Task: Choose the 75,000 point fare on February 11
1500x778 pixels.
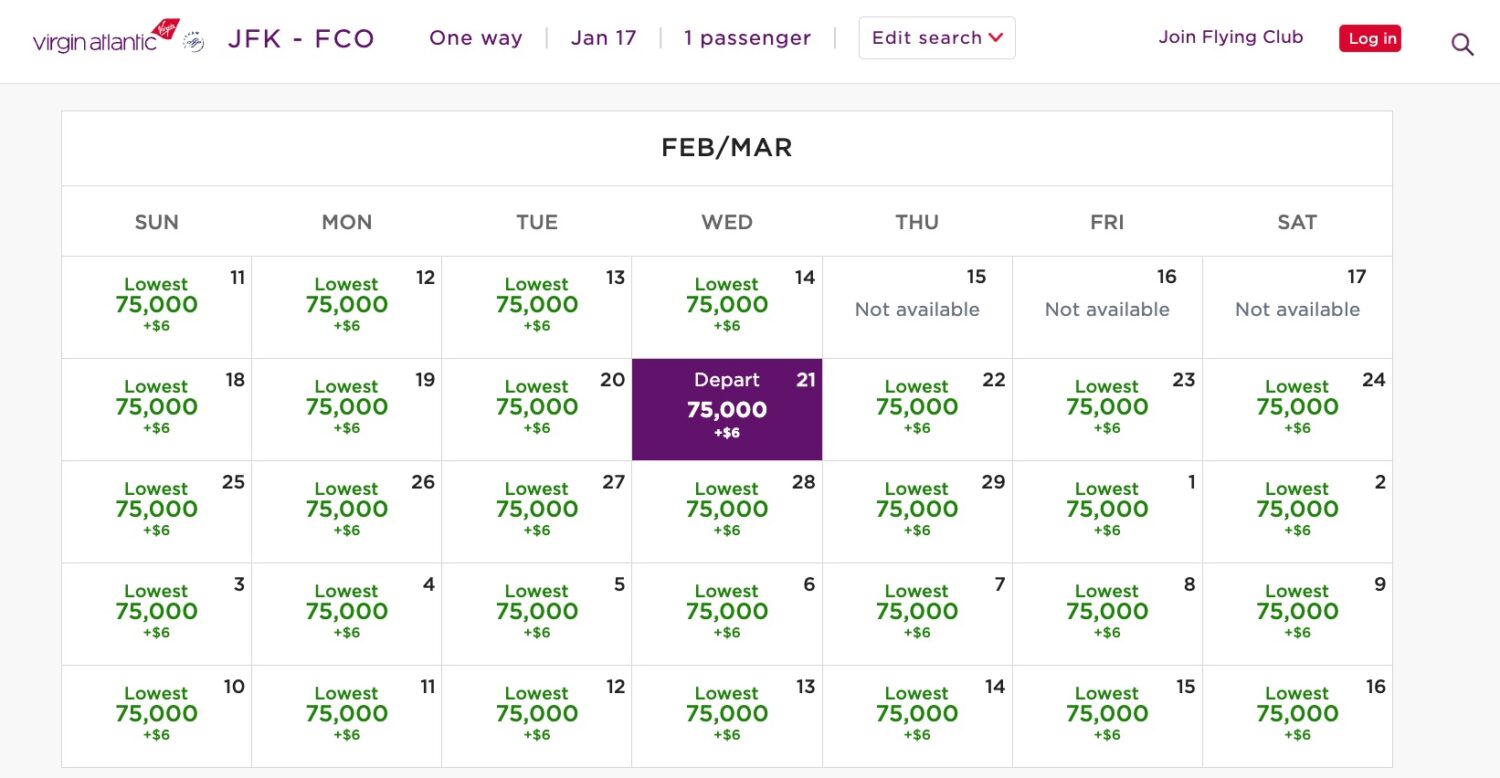Action: [156, 307]
